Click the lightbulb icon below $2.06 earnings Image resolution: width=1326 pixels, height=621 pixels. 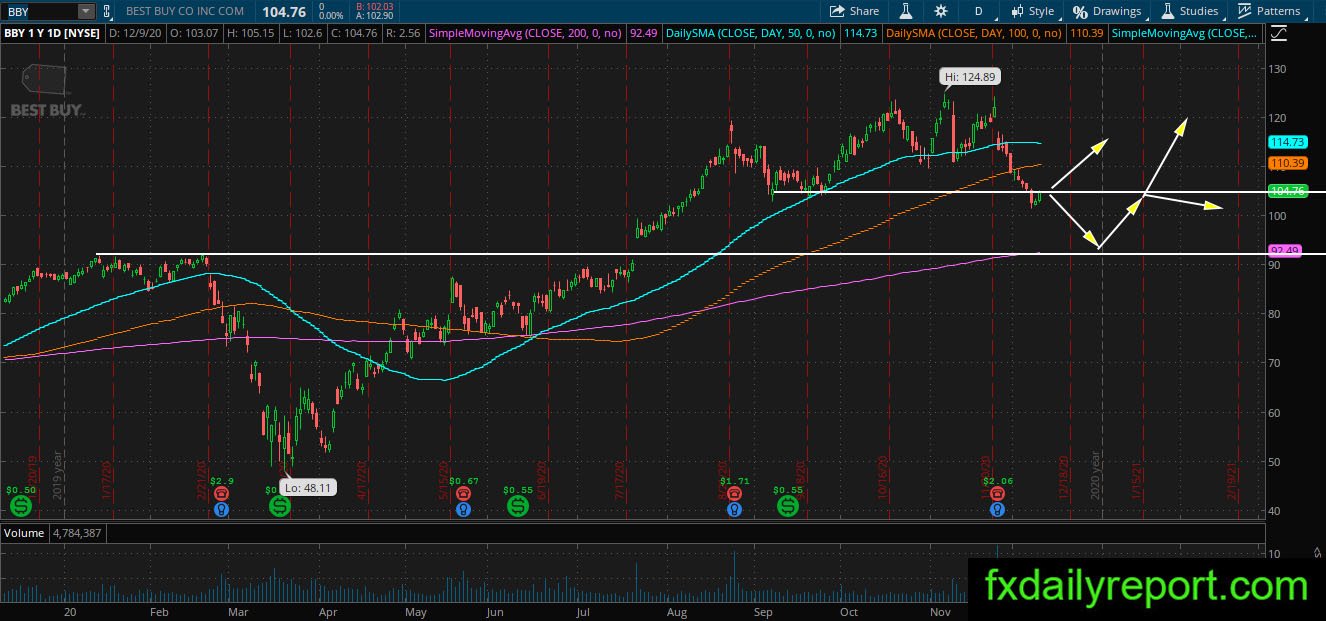click(x=997, y=510)
